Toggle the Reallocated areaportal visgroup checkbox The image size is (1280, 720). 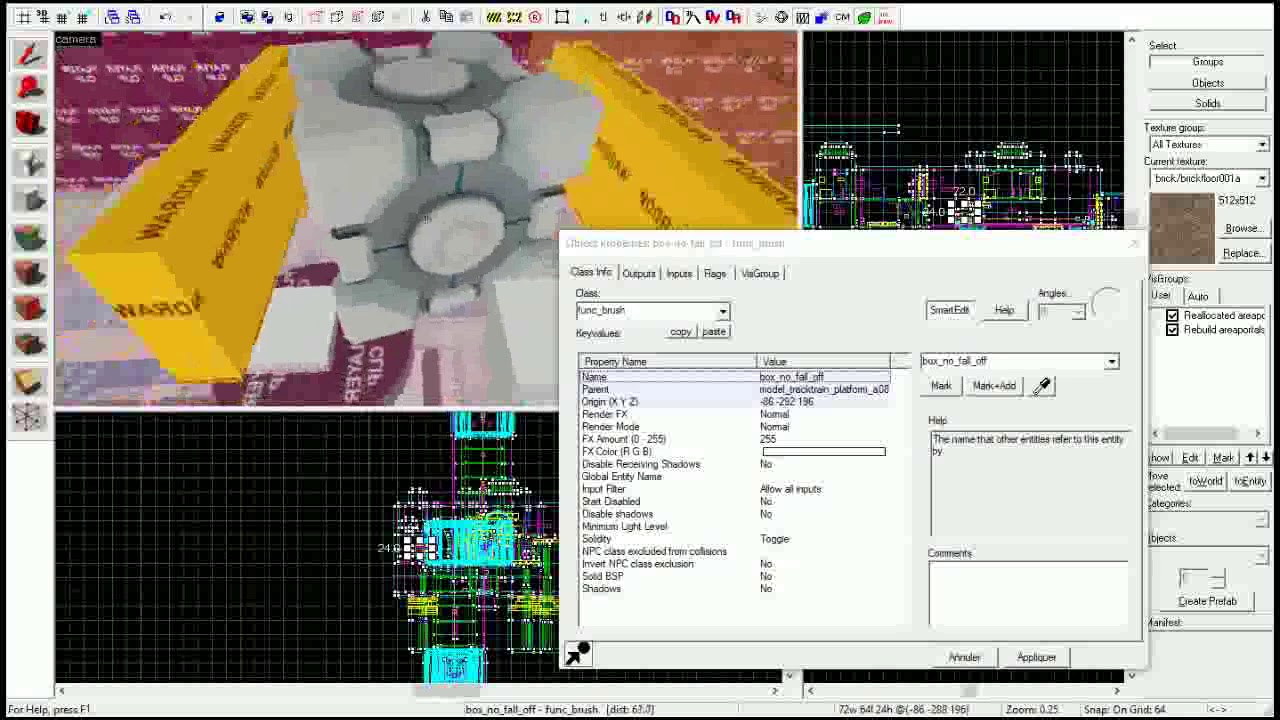coord(1172,316)
